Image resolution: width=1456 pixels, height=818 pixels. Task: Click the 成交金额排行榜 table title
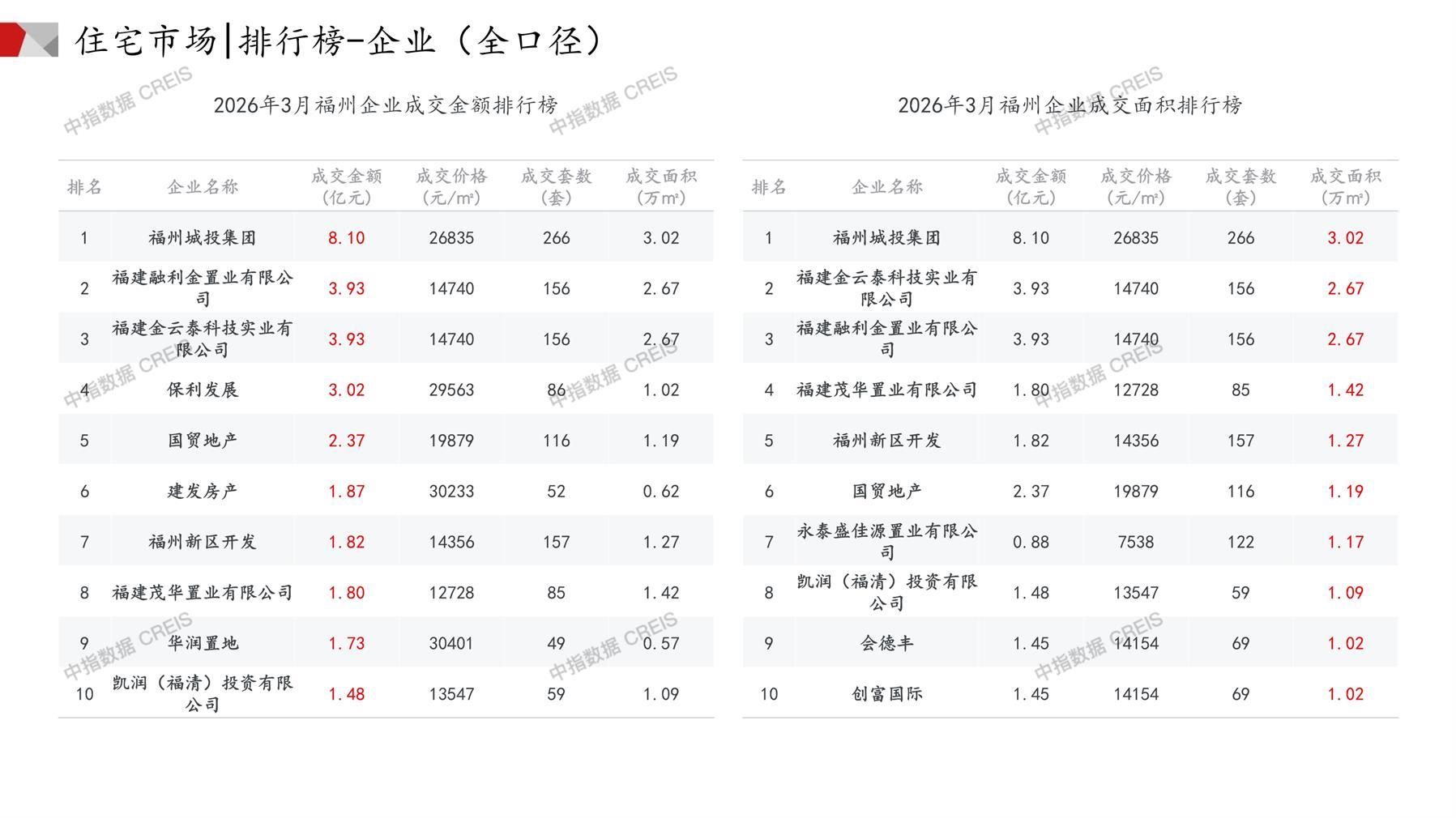coord(386,105)
